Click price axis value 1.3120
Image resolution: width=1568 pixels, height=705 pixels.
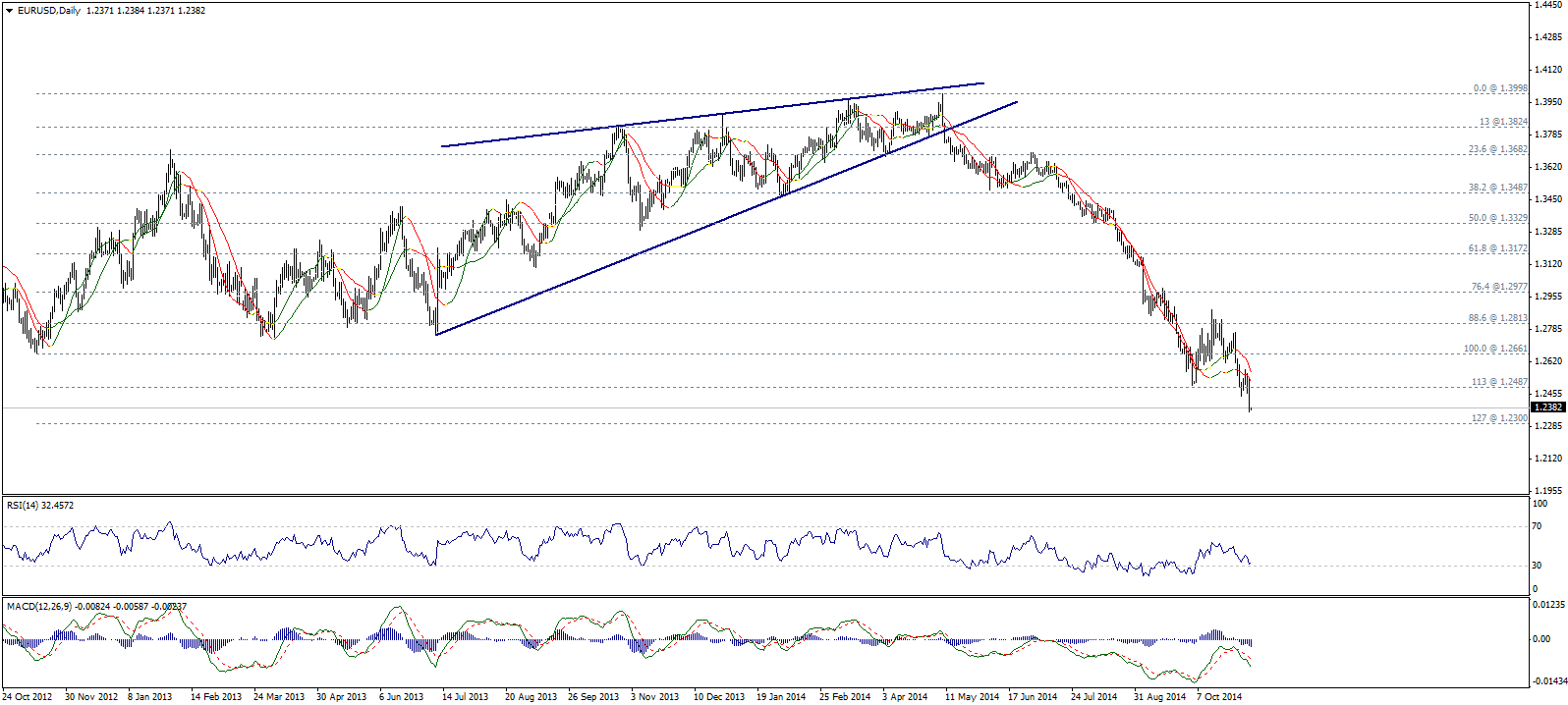(x=1548, y=264)
